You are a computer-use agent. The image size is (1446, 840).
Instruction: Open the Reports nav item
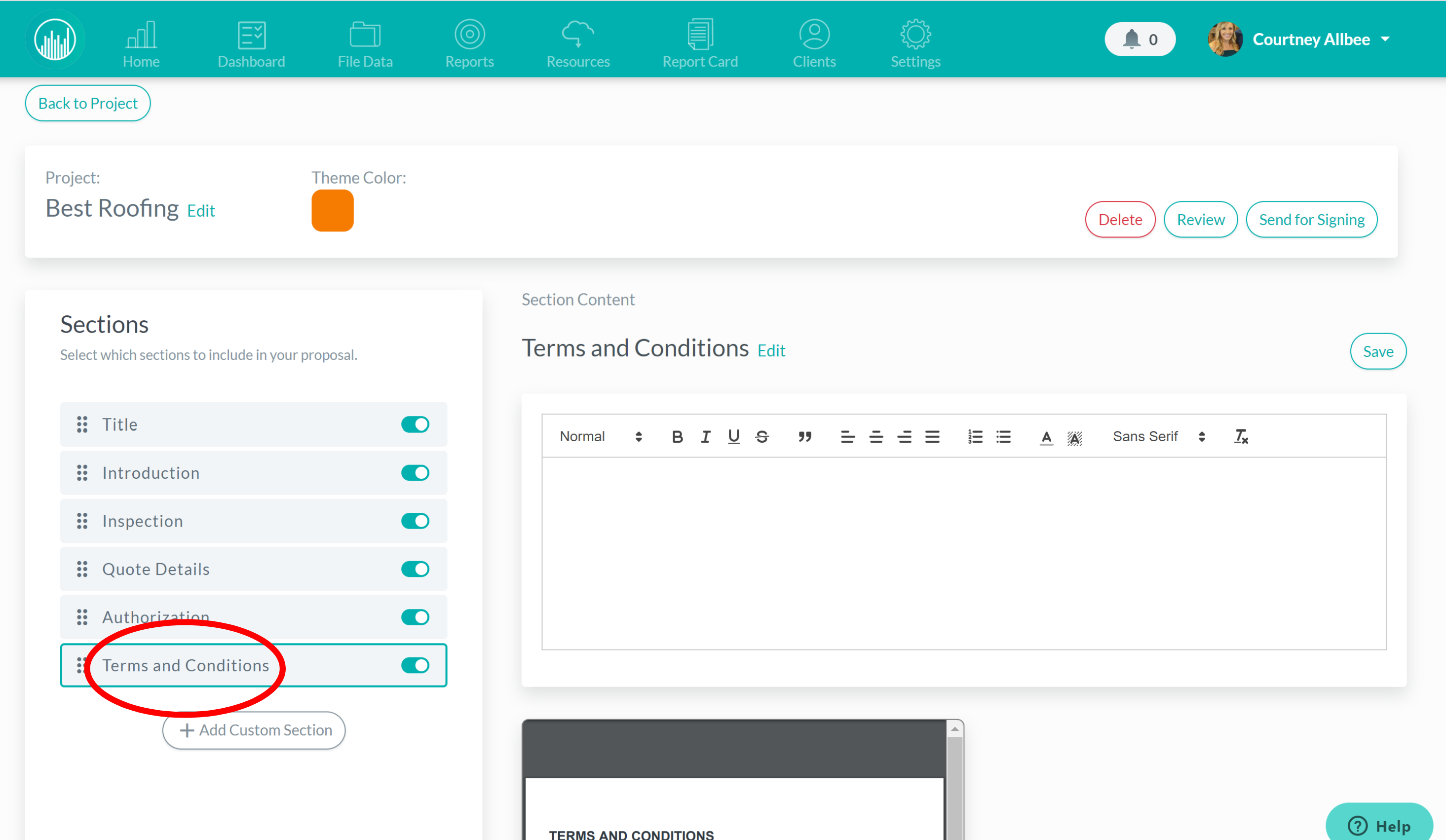(x=469, y=44)
